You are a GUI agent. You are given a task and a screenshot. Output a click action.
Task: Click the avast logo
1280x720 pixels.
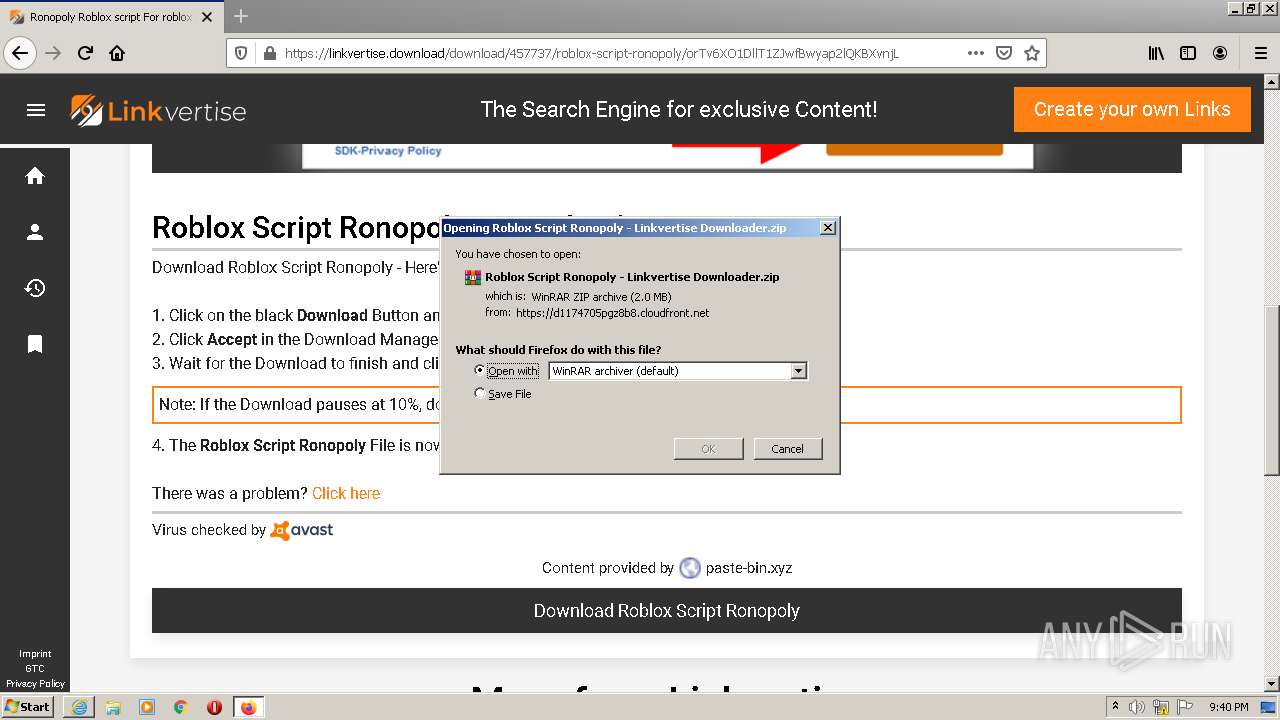(x=302, y=530)
